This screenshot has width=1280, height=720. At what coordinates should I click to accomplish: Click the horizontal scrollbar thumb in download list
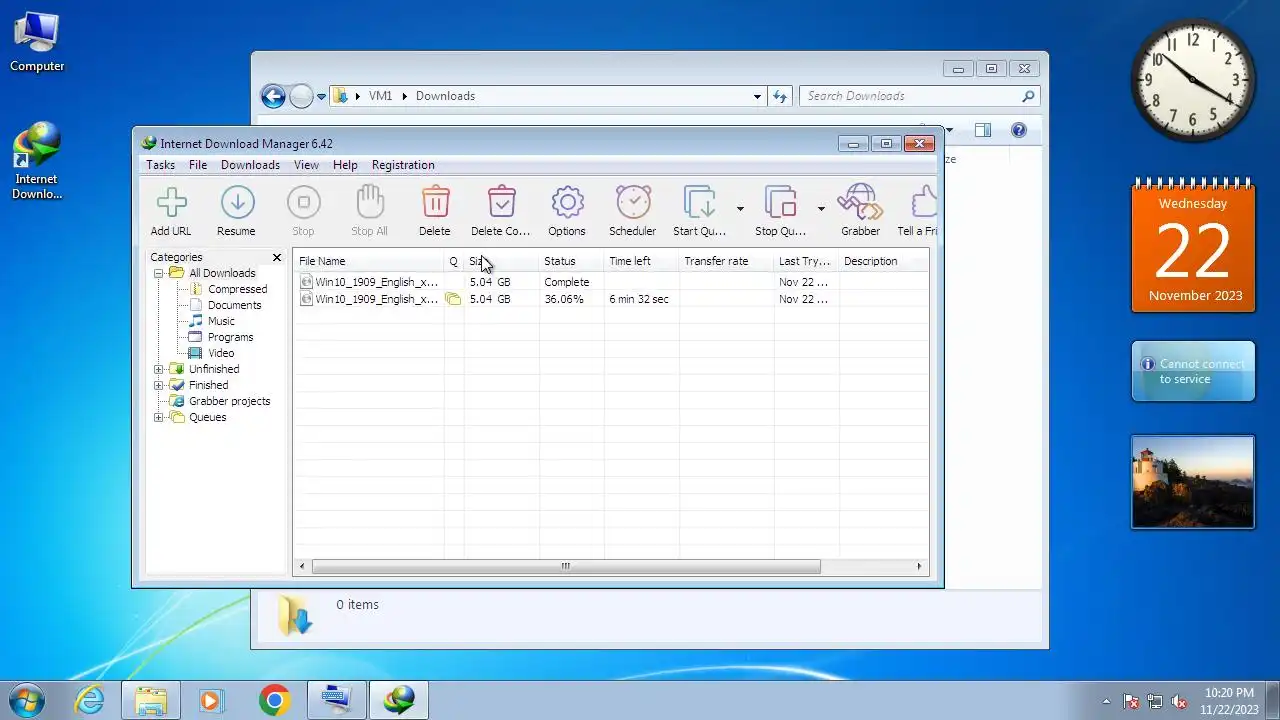[565, 566]
